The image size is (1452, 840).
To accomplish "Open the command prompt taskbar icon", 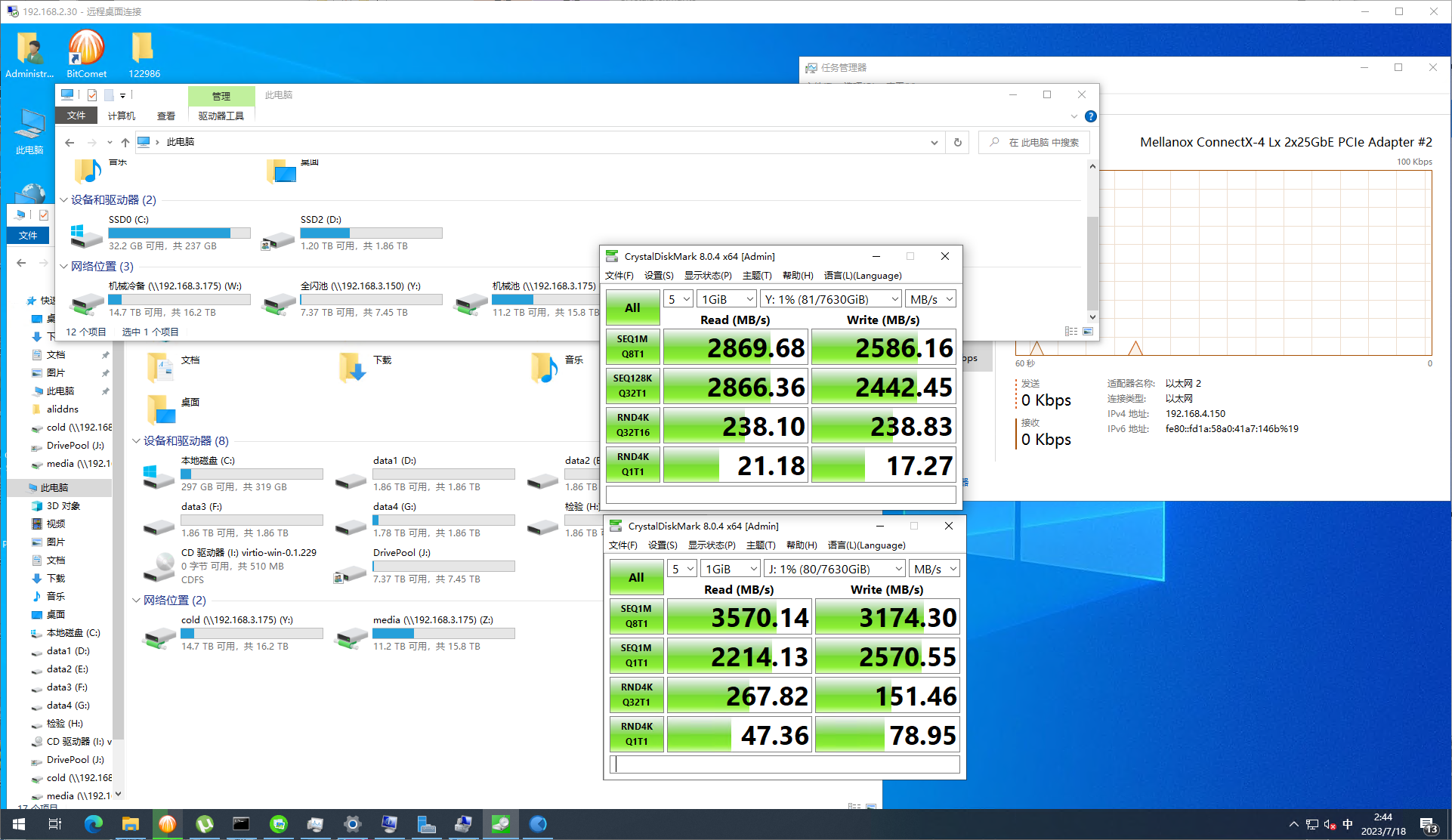I will click(241, 824).
